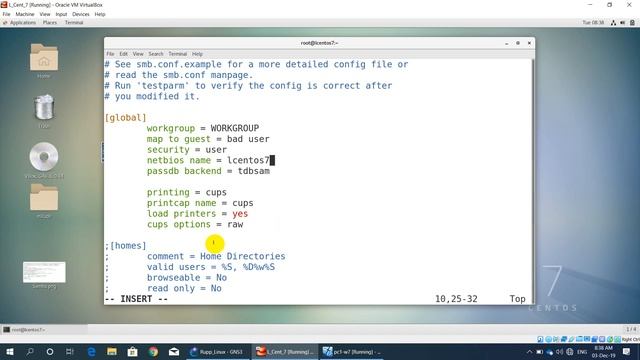Open the Samba image thumbnail on desktop
Viewport: 640px width, 360px height.
pos(44,272)
